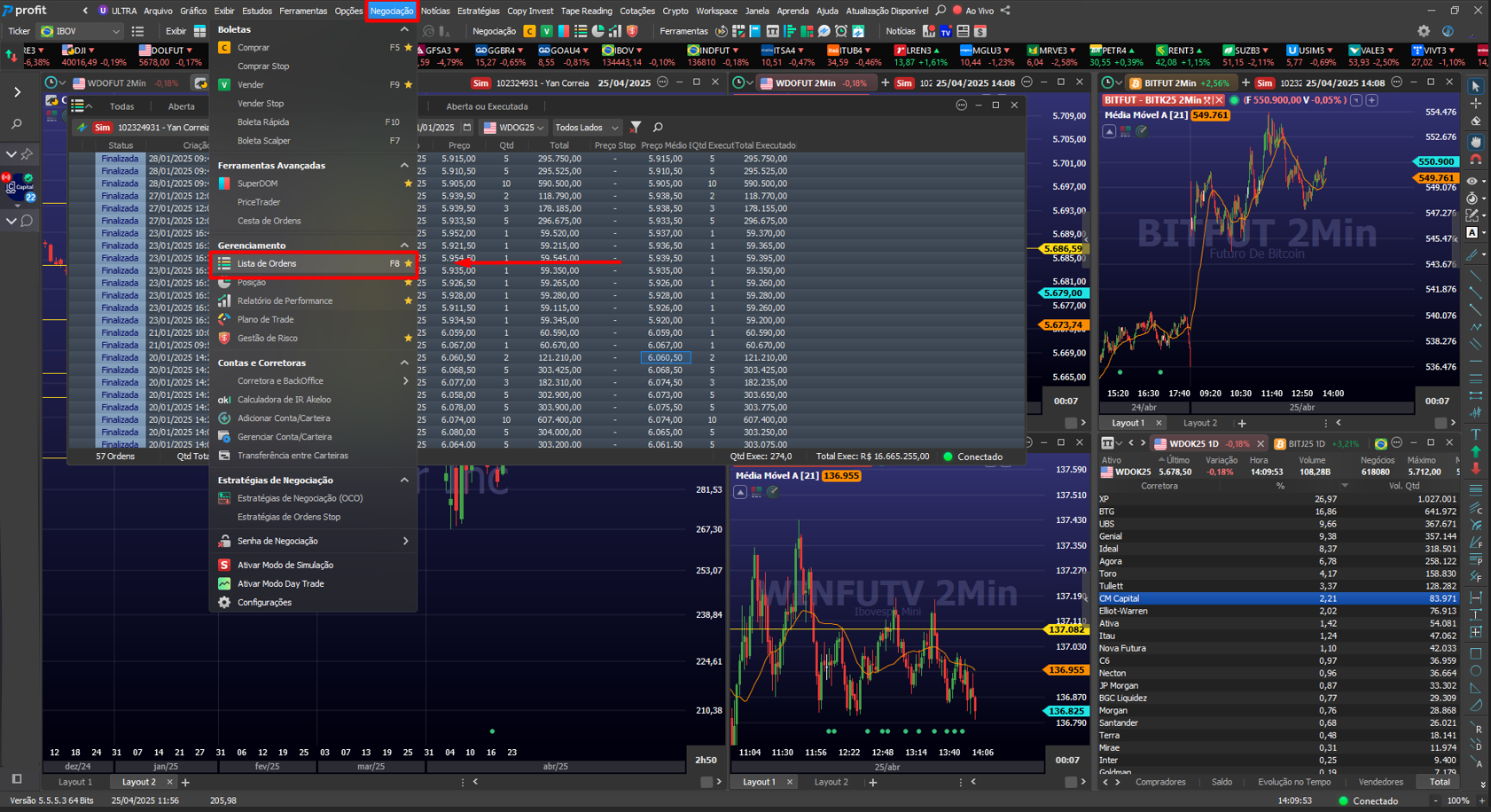Toggle favorite star for Relatório de Performance

click(x=408, y=301)
